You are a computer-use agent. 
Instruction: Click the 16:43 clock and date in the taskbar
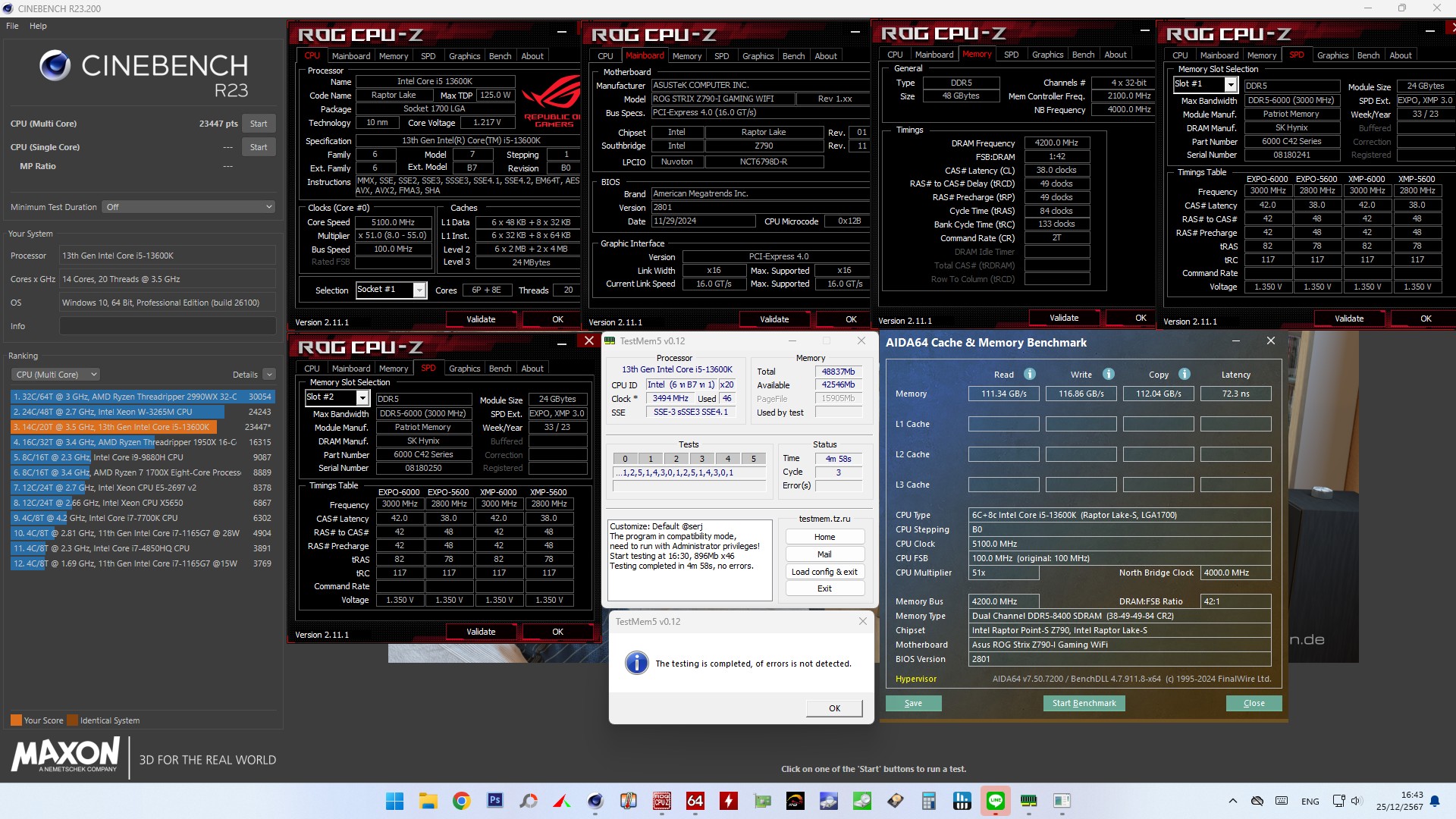tap(1400, 801)
